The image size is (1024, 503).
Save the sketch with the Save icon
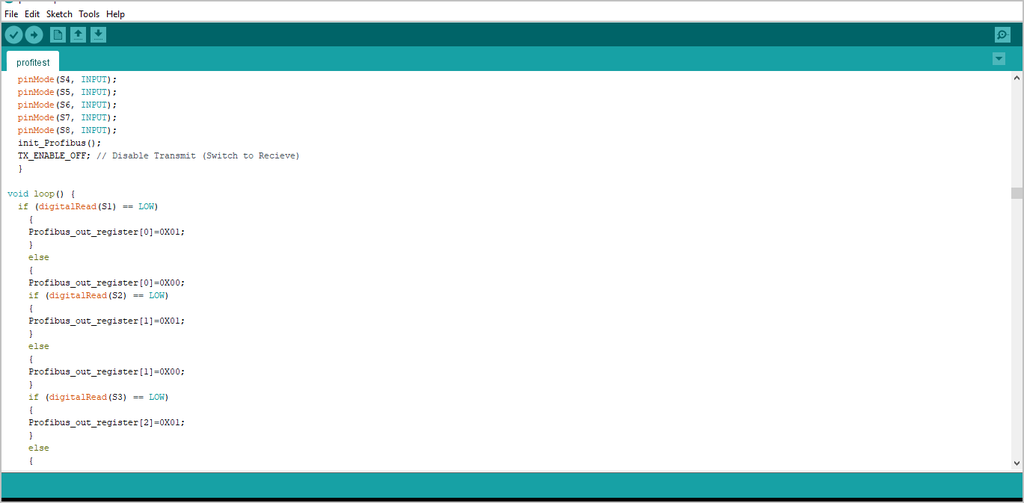(x=98, y=35)
